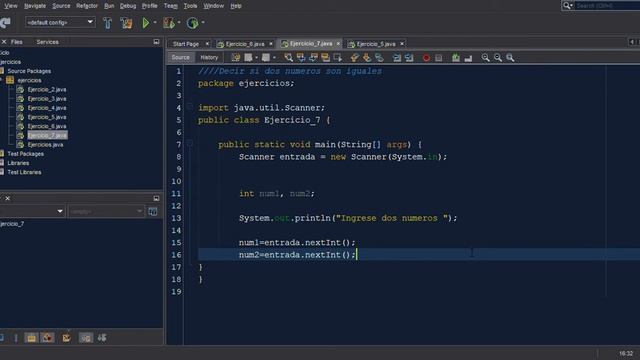Viewport: 640px width, 360px height.
Task: Click the Find Selection magnifier icon
Action: pyautogui.click(x=289, y=58)
